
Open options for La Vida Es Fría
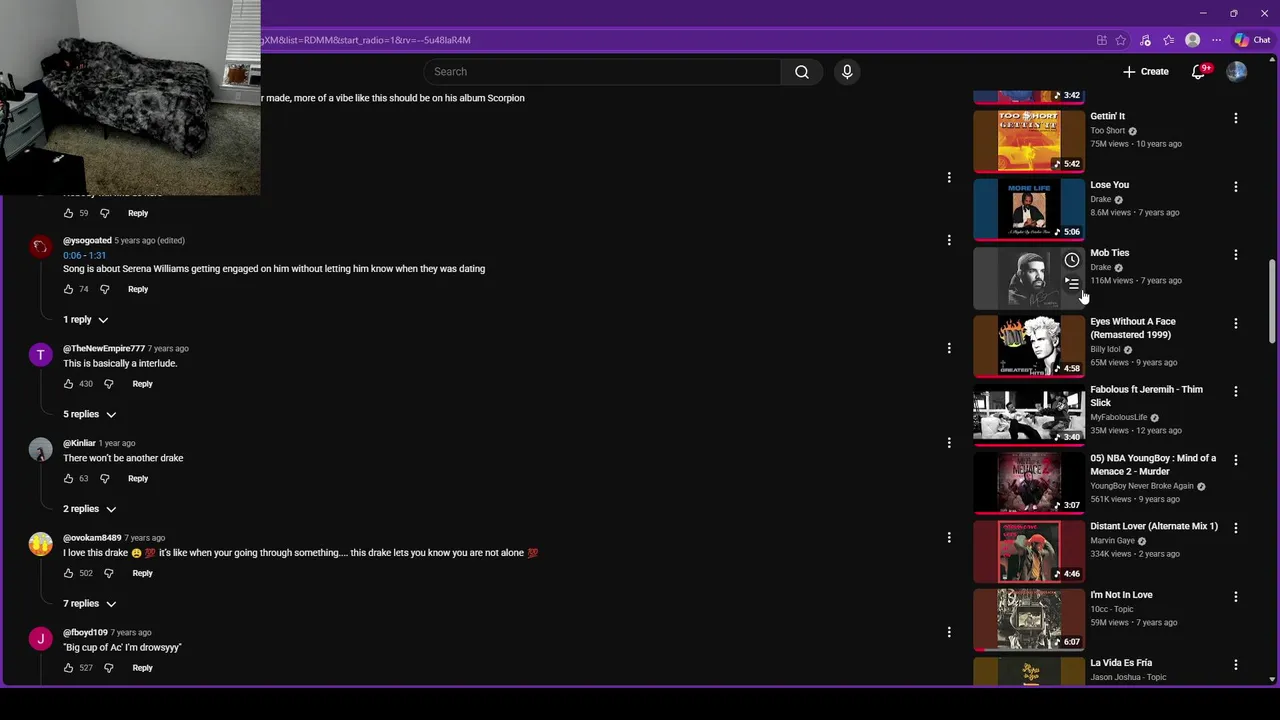[x=1235, y=665]
